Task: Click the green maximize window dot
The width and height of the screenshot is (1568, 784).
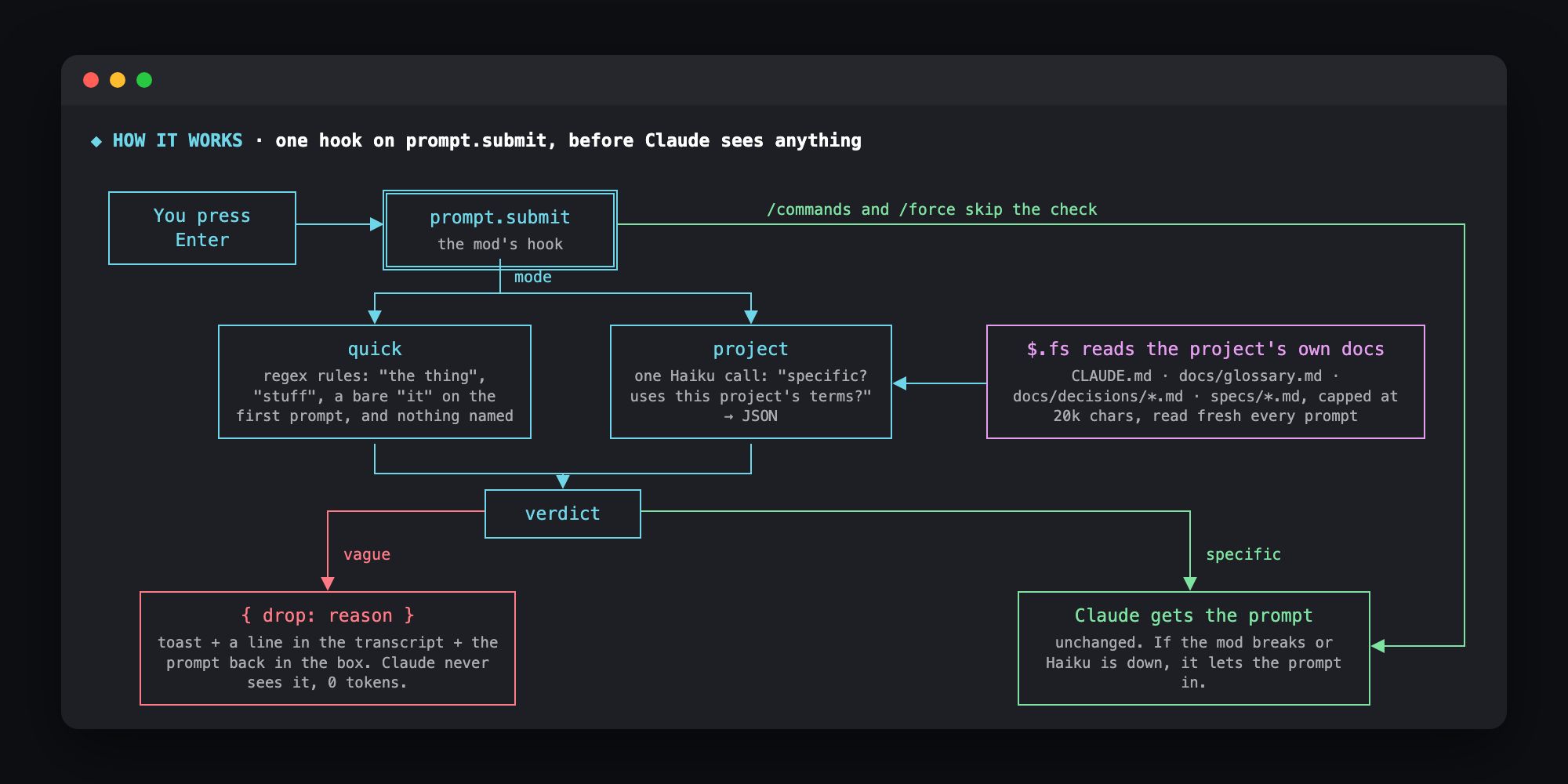Action: [144, 80]
